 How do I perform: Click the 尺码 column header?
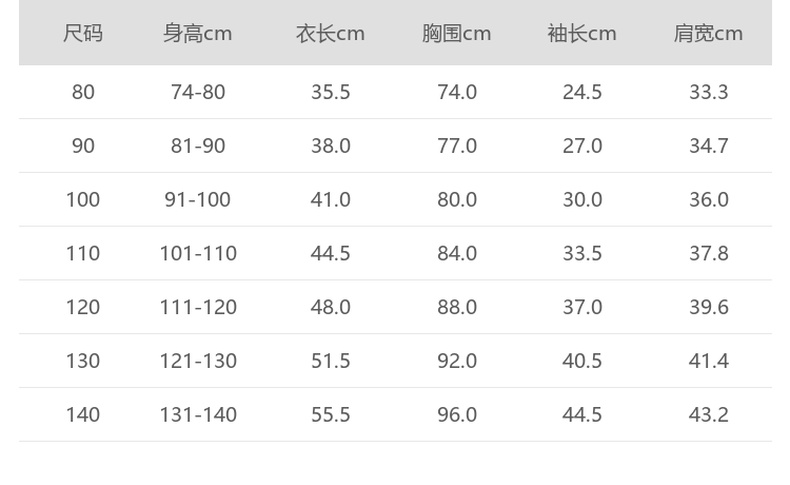coord(83,33)
